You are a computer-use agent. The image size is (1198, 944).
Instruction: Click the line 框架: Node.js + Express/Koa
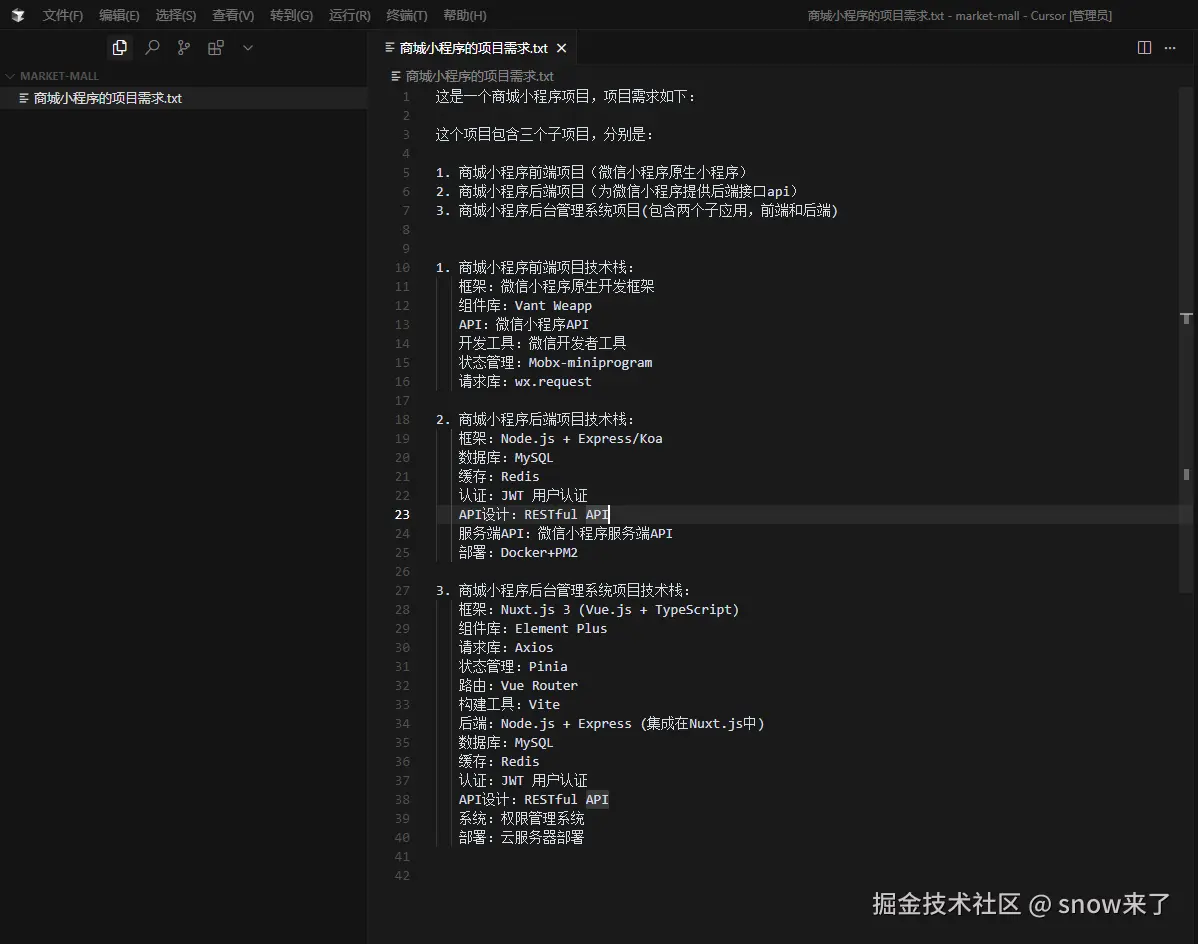pyautogui.click(x=560, y=438)
